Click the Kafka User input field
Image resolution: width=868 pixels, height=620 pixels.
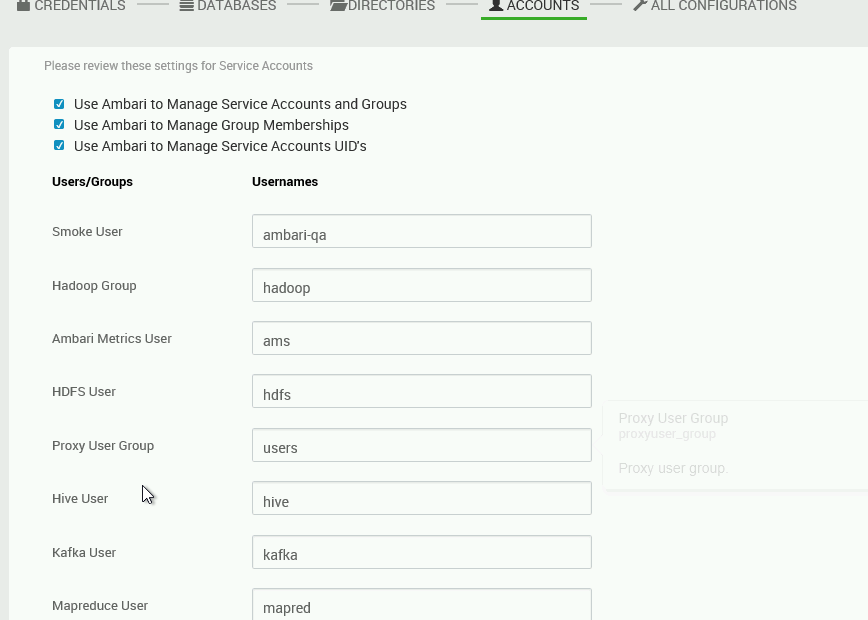(422, 552)
